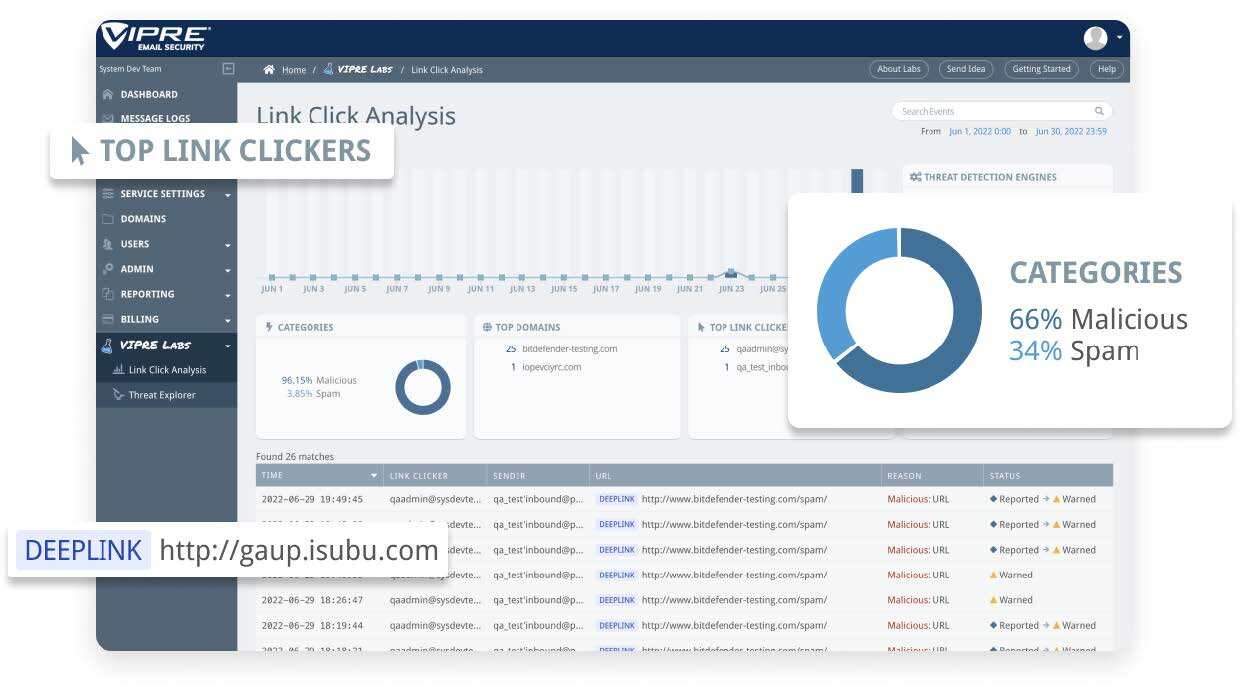
Task: Click the Dashboard house icon
Action: [x=108, y=95]
